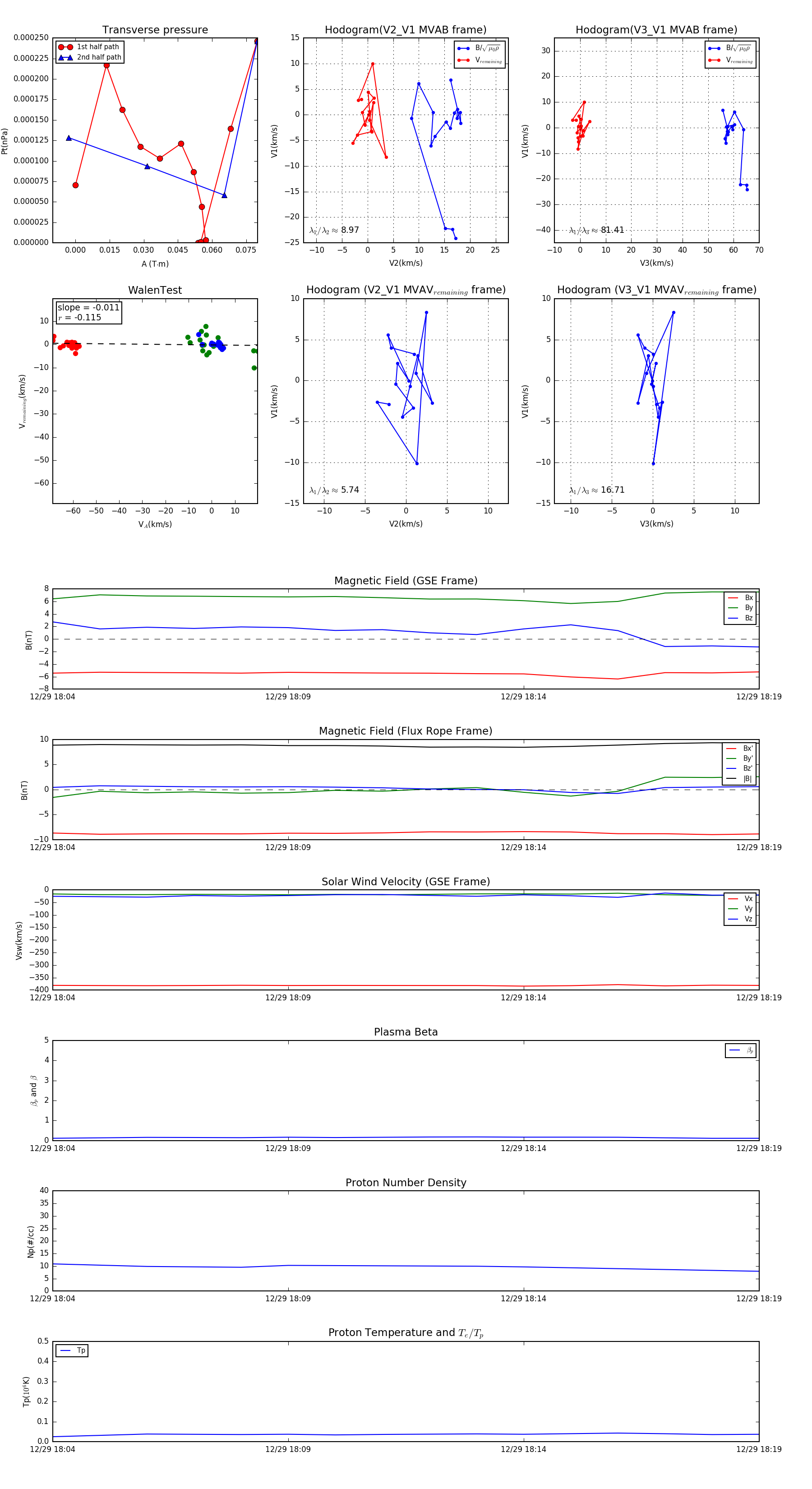Click 'Magnetic Field (GSE Frame)' title

[406, 581]
